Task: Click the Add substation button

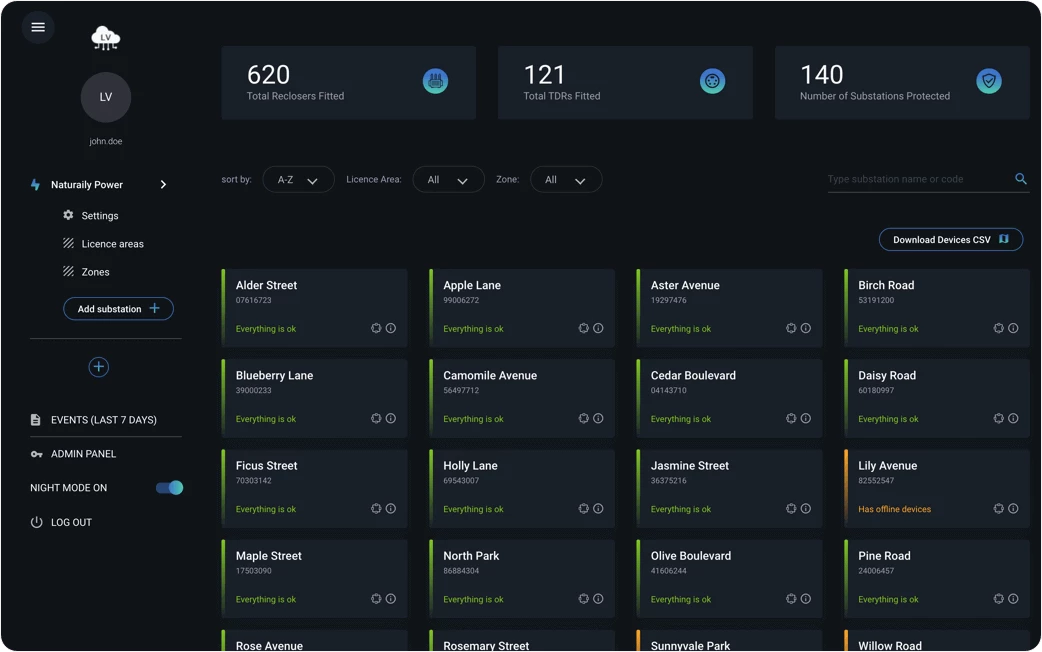Action: 118,308
